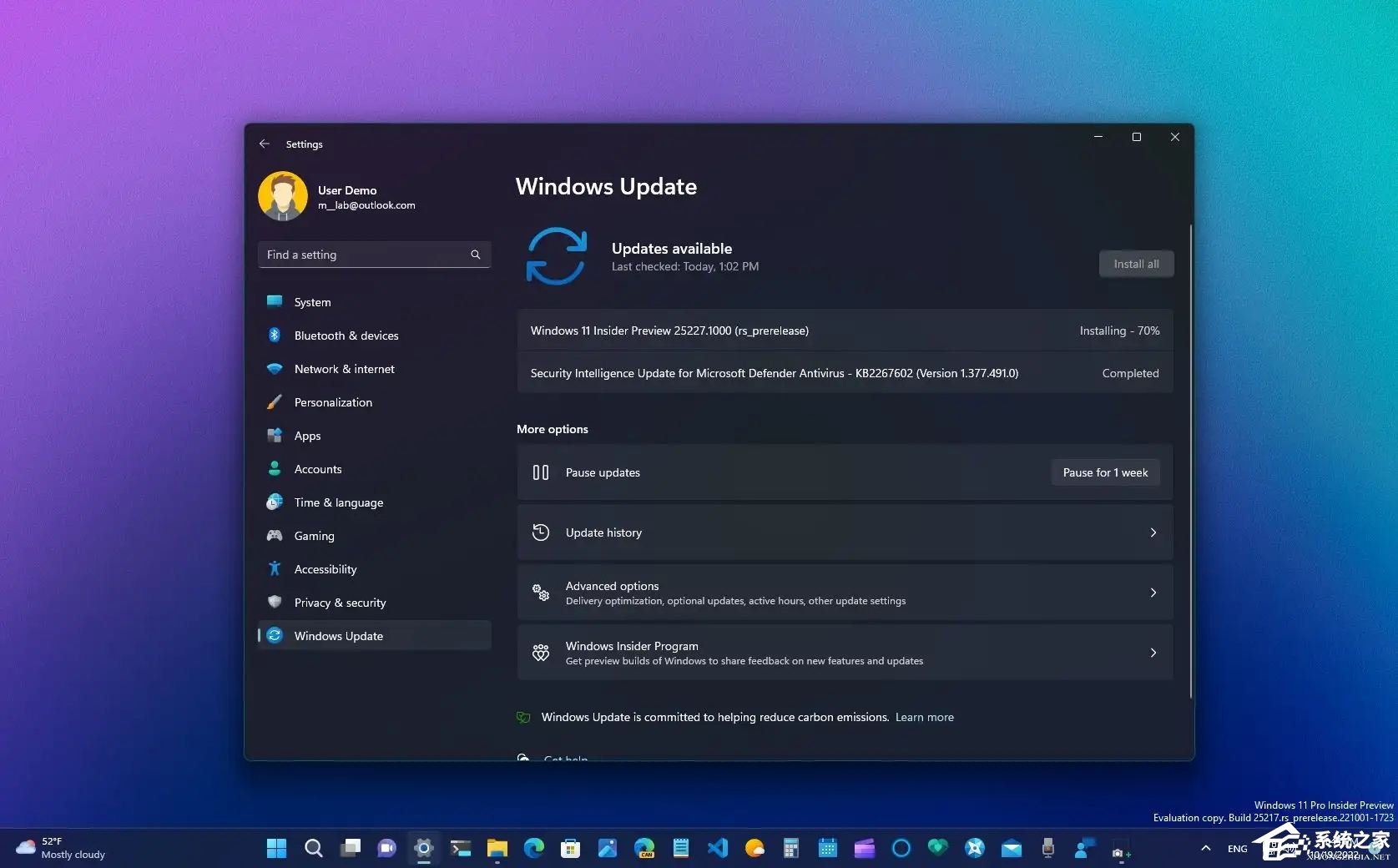The width and height of the screenshot is (1398, 868).
Task: Click the Pause for 1 week button
Action: (1105, 472)
